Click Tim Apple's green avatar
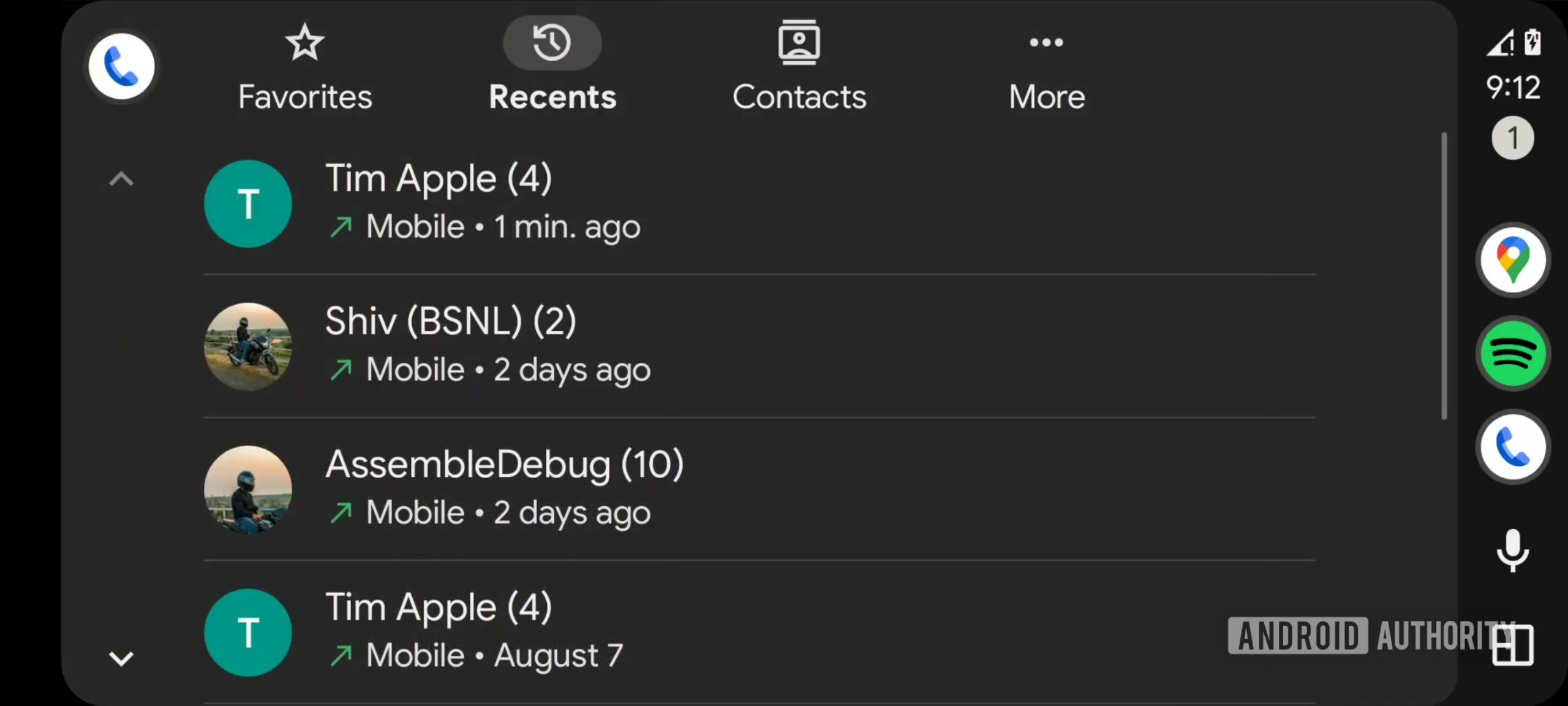 coord(247,203)
